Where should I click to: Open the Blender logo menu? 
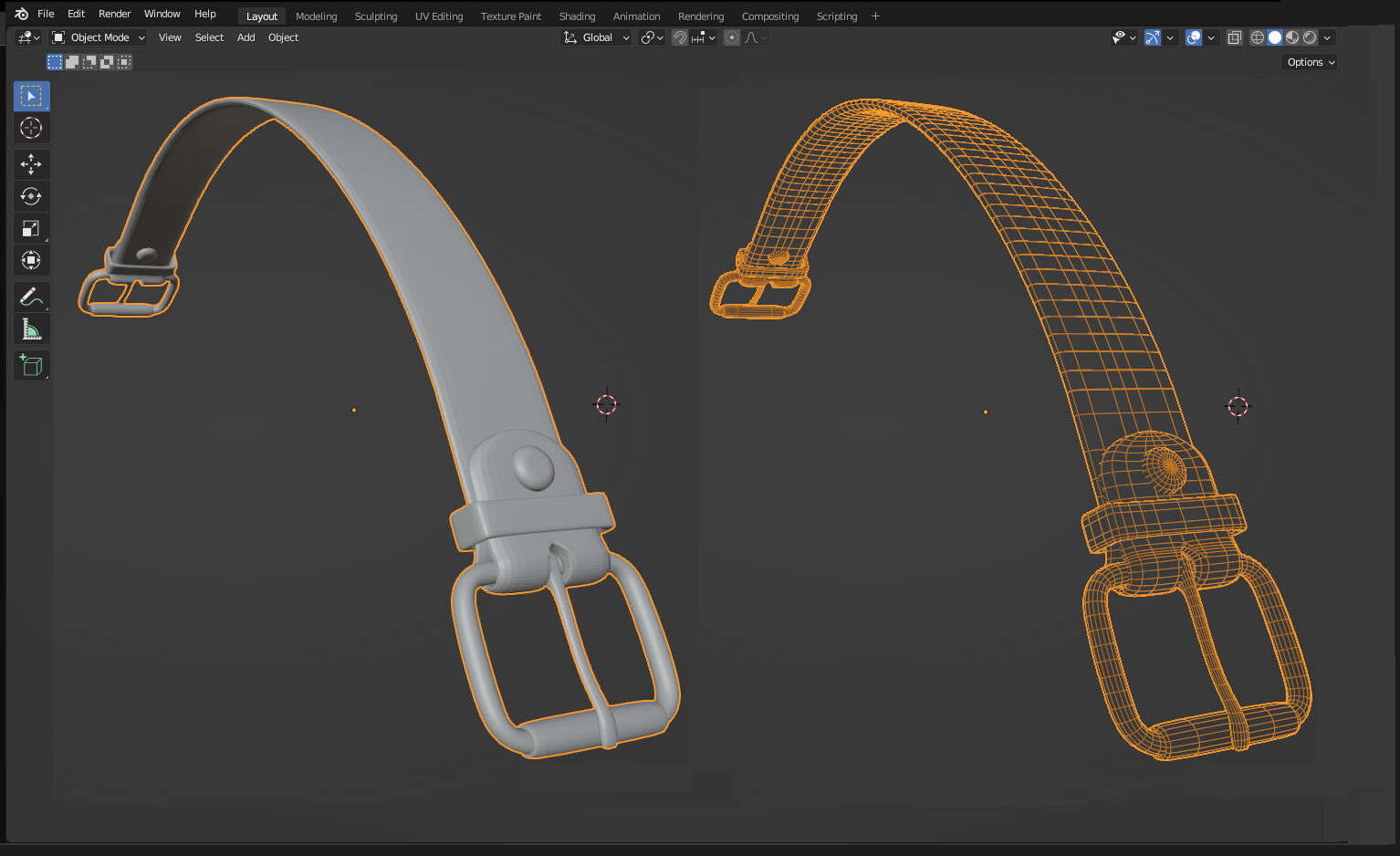(21, 14)
